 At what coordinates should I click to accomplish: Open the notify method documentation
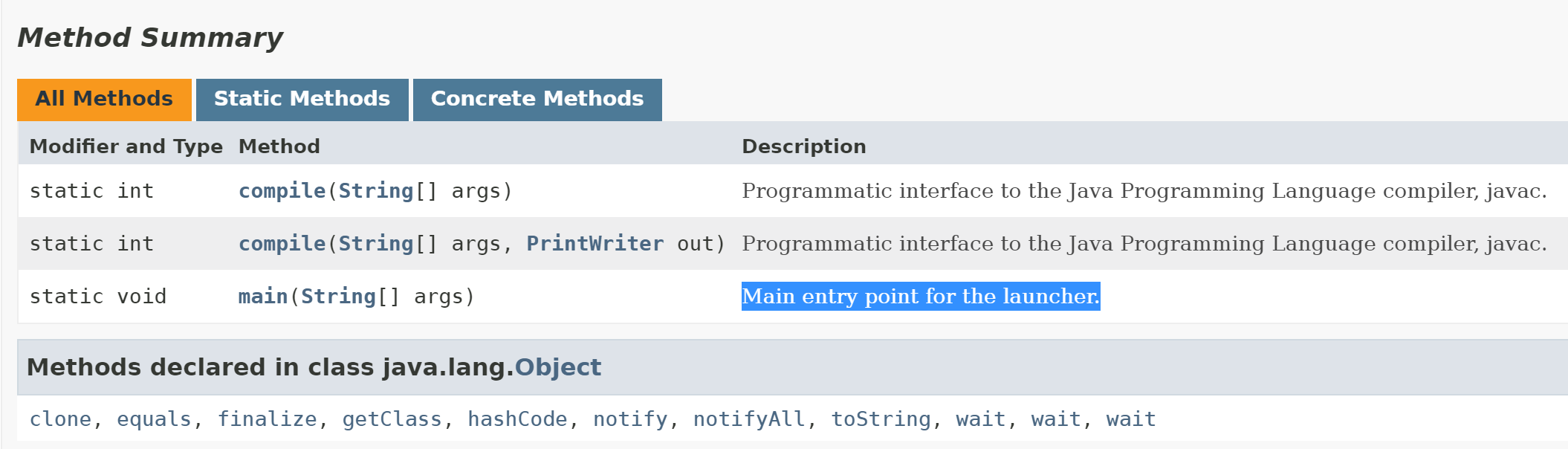(629, 419)
